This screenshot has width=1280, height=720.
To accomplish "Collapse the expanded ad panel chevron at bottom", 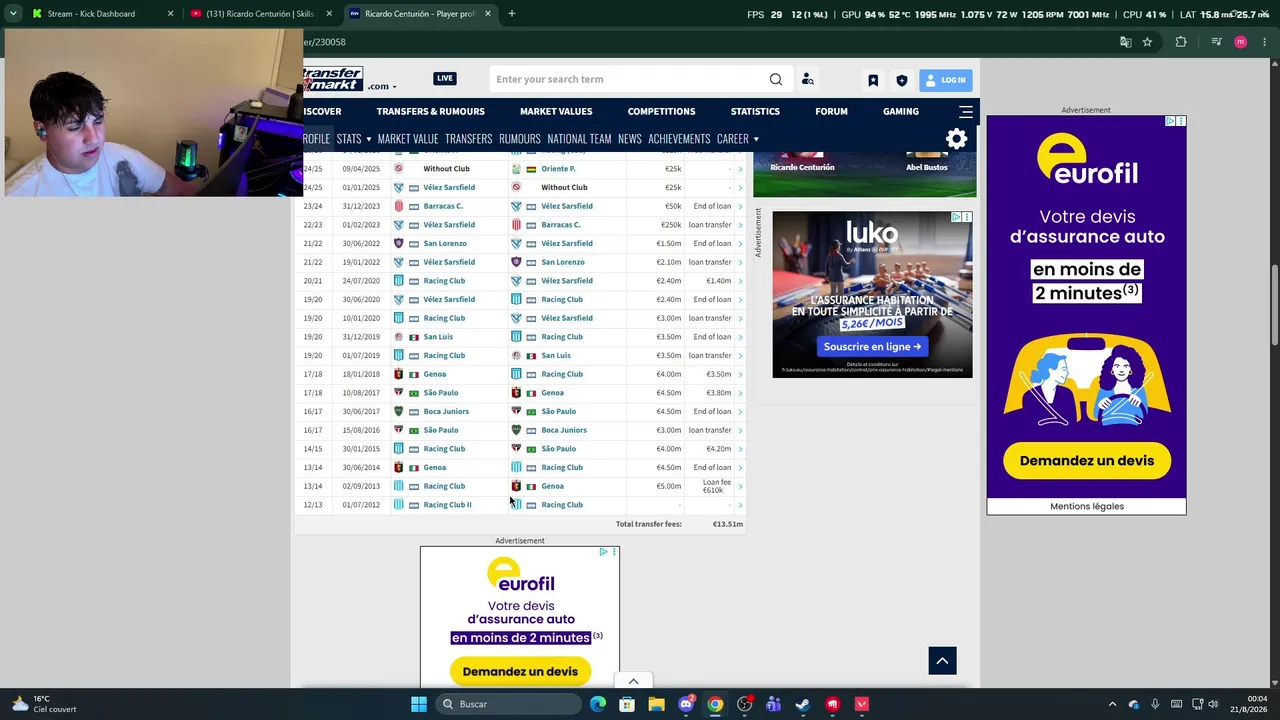I will tap(633, 681).
